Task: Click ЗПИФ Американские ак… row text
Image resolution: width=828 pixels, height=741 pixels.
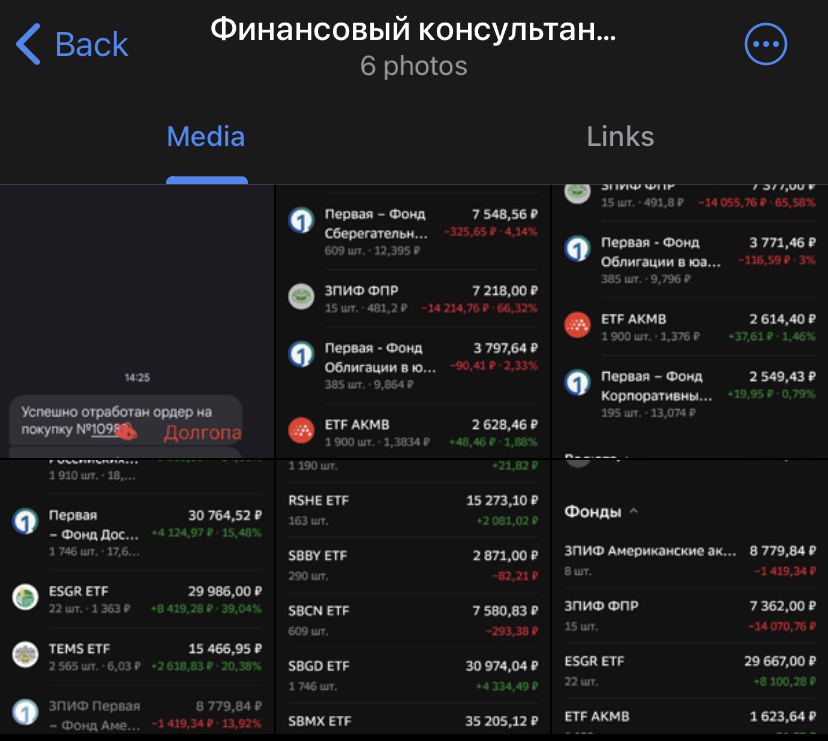Action: pos(650,551)
